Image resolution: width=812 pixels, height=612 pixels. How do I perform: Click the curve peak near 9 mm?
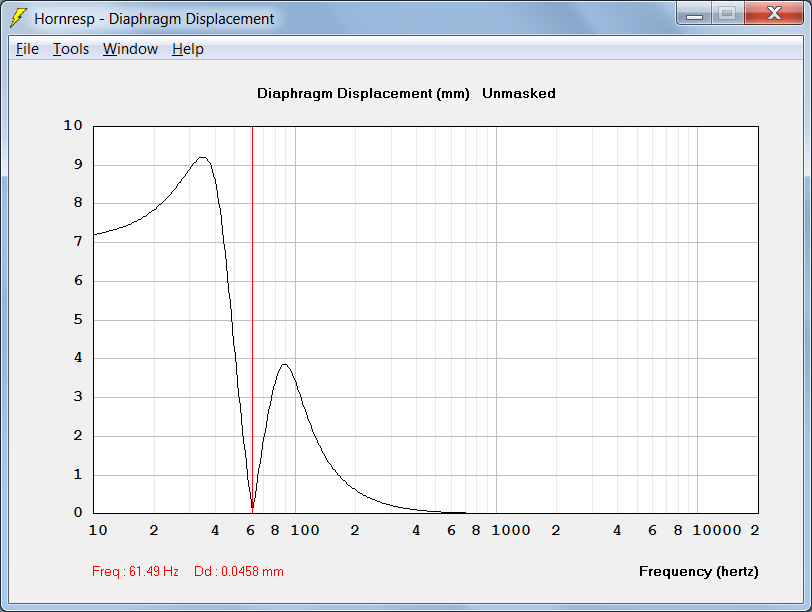click(202, 157)
